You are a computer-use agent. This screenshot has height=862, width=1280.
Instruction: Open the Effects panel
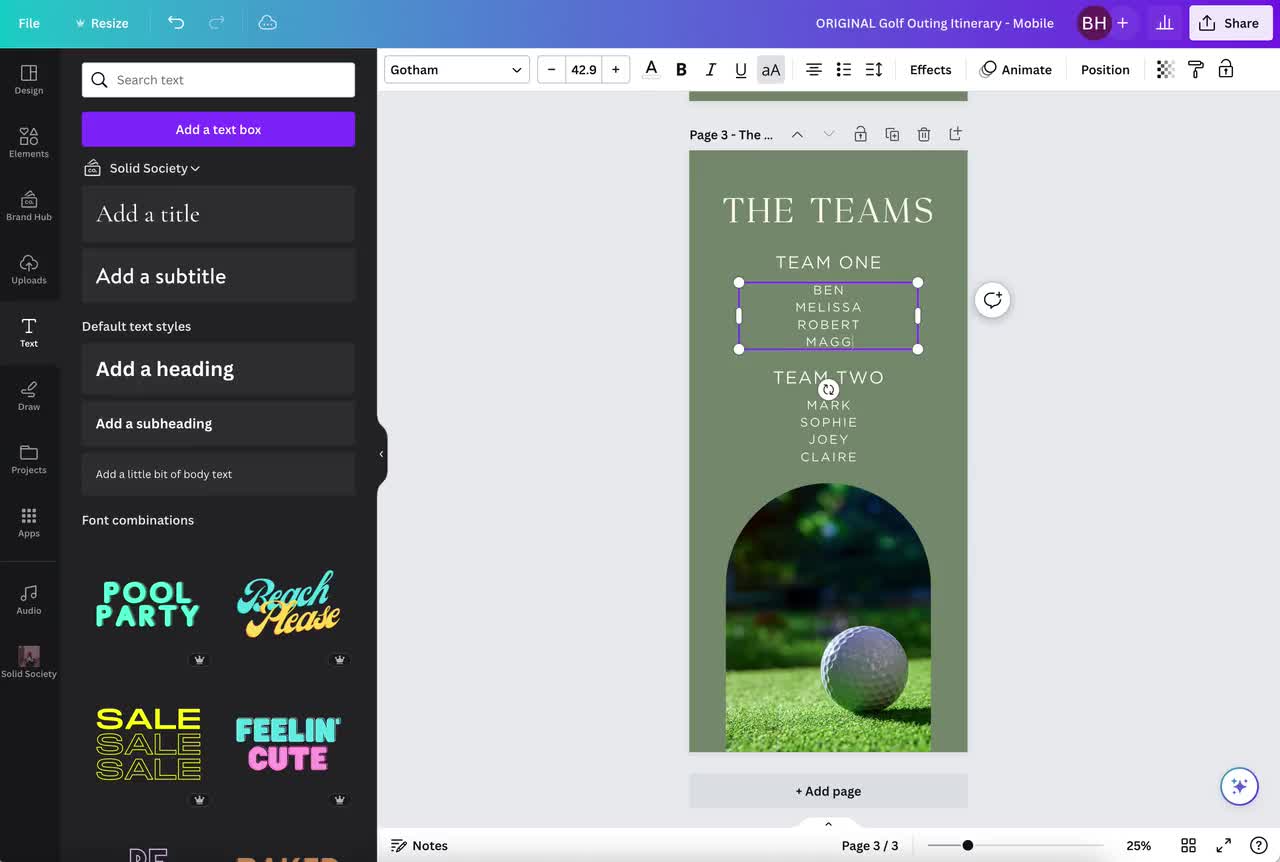(x=930, y=69)
